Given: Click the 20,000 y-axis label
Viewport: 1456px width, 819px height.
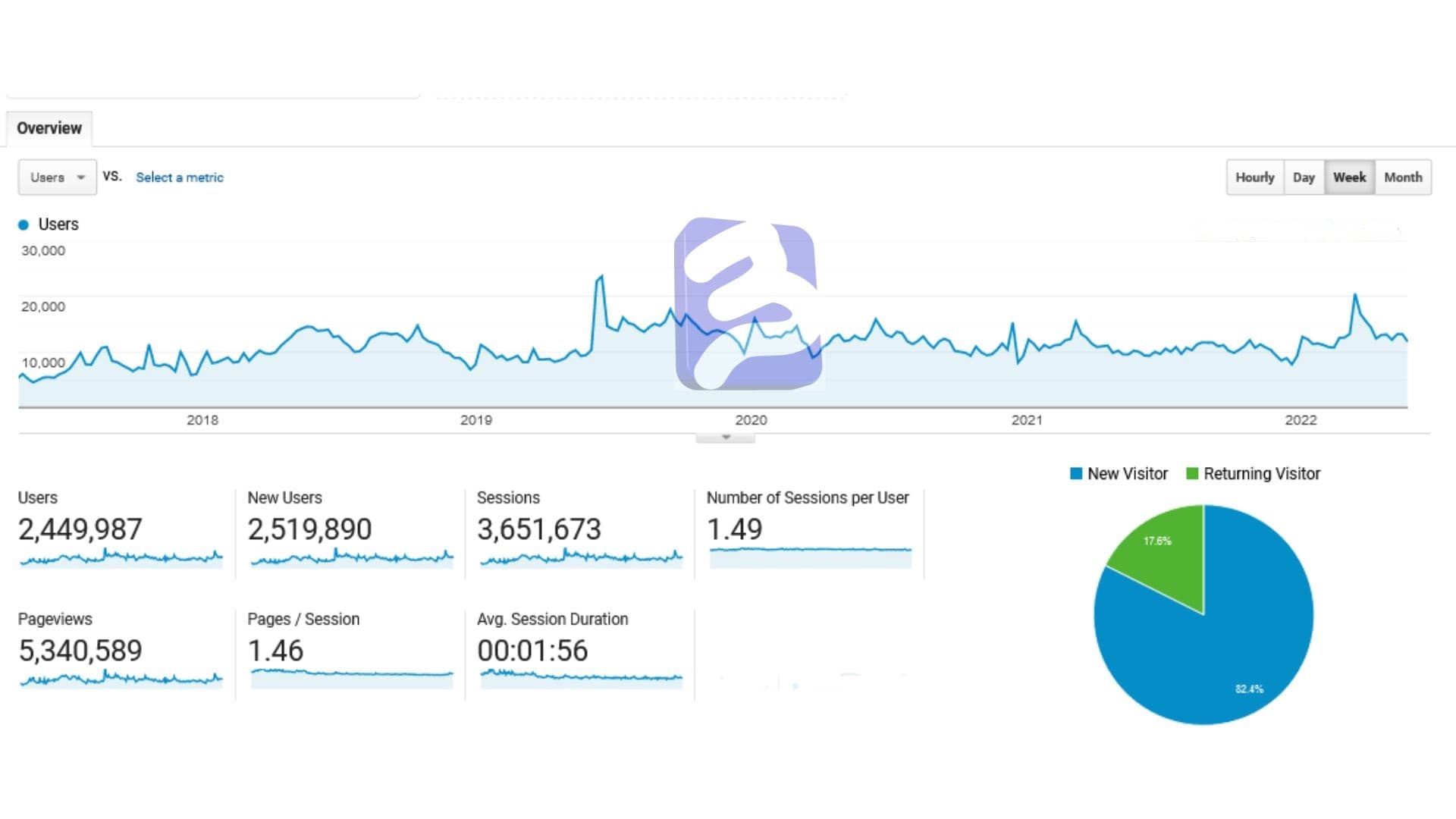Looking at the screenshot, I should coord(43,307).
